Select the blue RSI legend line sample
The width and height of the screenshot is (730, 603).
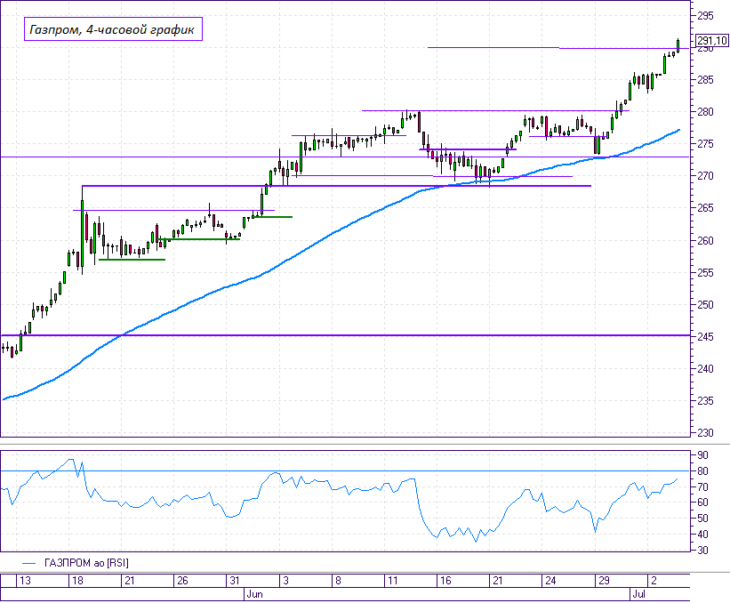coord(29,563)
